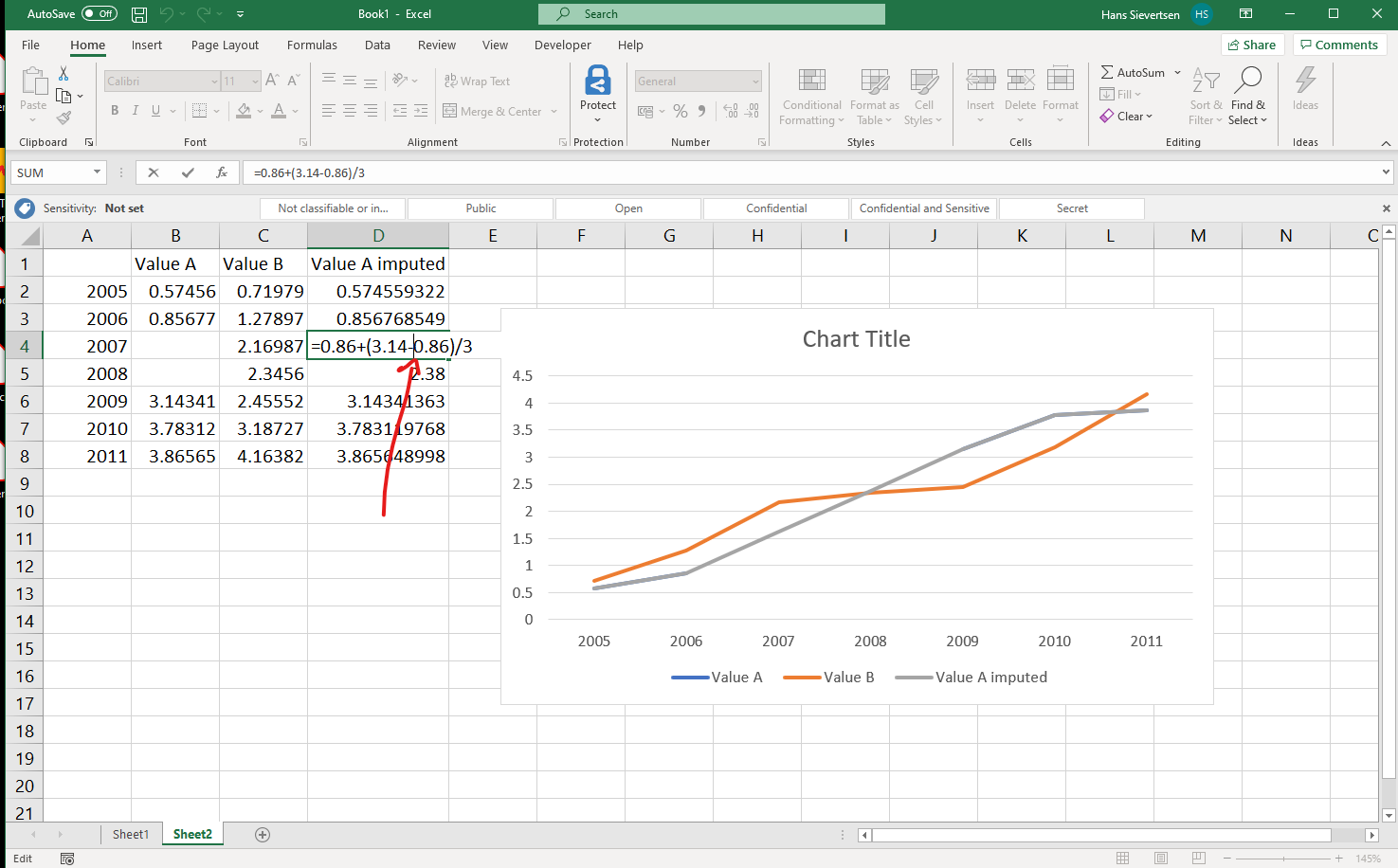Click the Ideas lightning icon
Image resolution: width=1398 pixels, height=868 pixels.
tap(1305, 81)
